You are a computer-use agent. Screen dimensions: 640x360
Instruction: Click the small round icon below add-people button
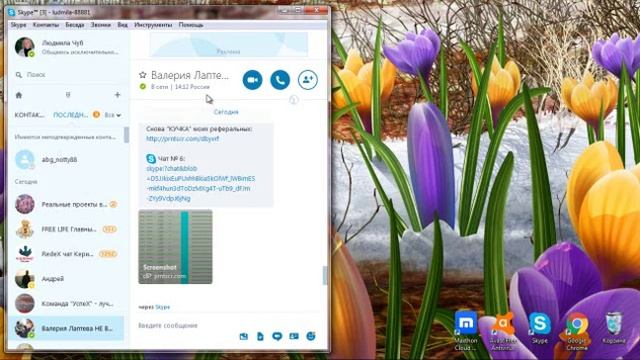click(x=293, y=100)
